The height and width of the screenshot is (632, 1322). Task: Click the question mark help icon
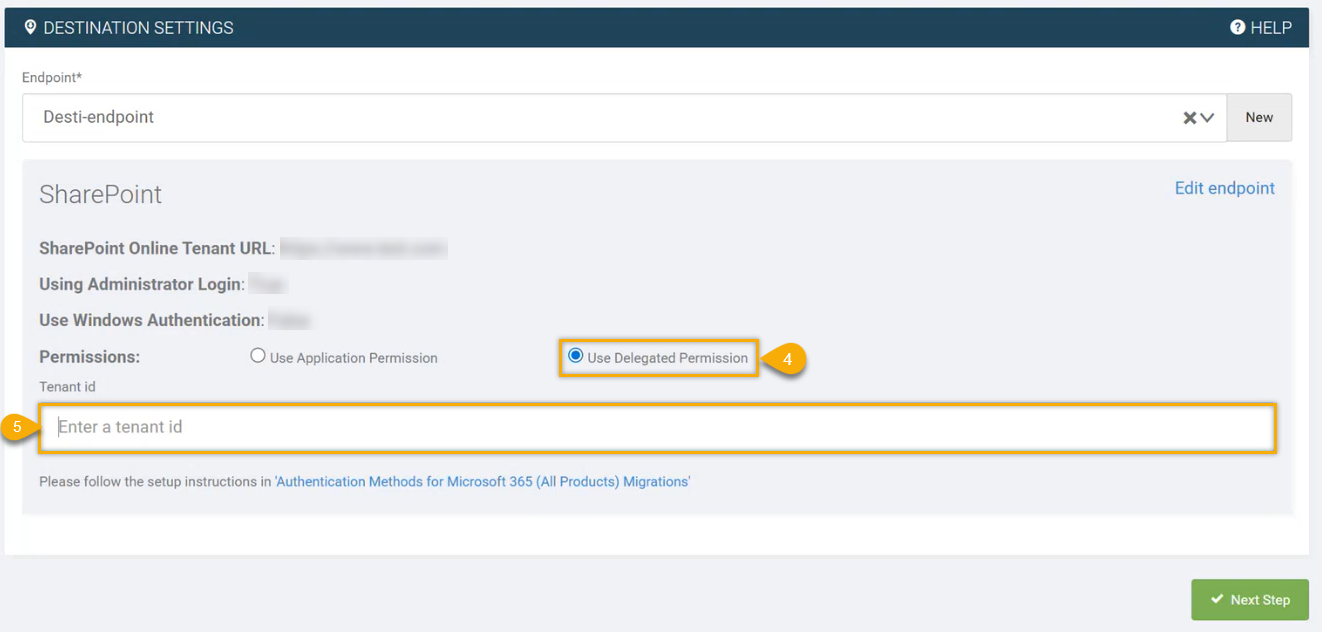tap(1237, 27)
